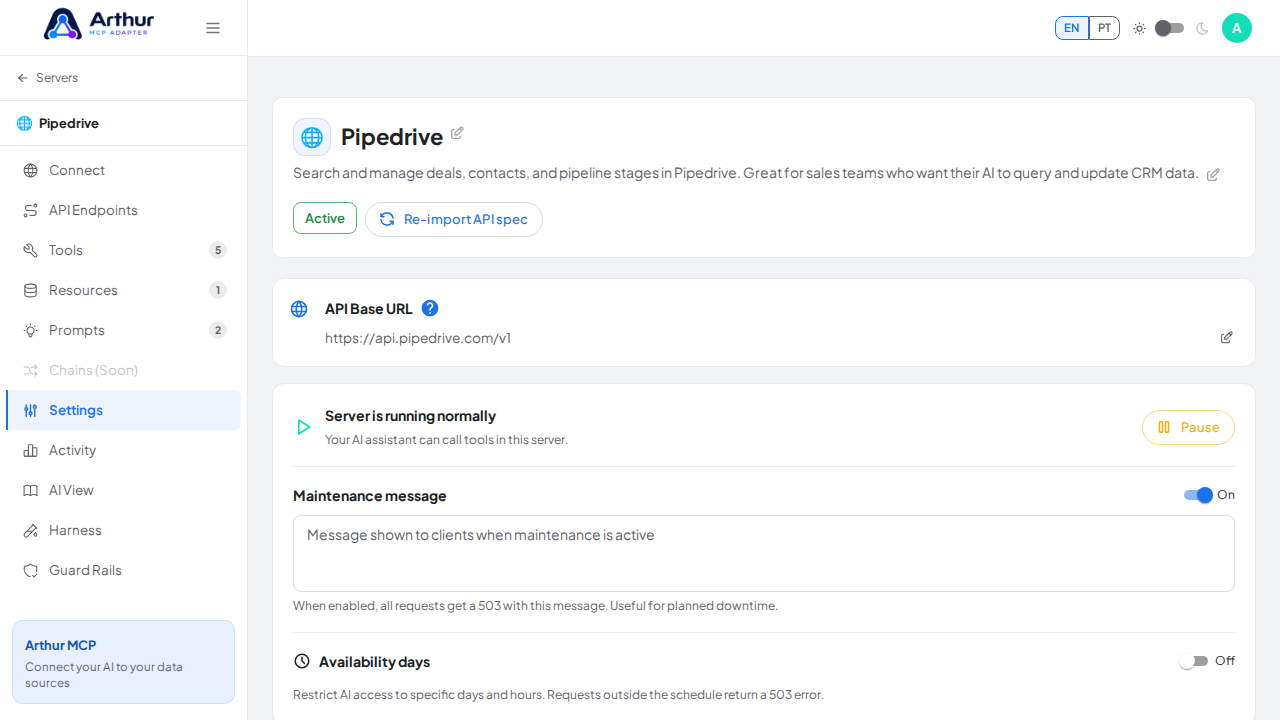Viewport: 1280px width, 720px height.
Task: Edit the server description with the pencil icon
Action: (1213, 175)
